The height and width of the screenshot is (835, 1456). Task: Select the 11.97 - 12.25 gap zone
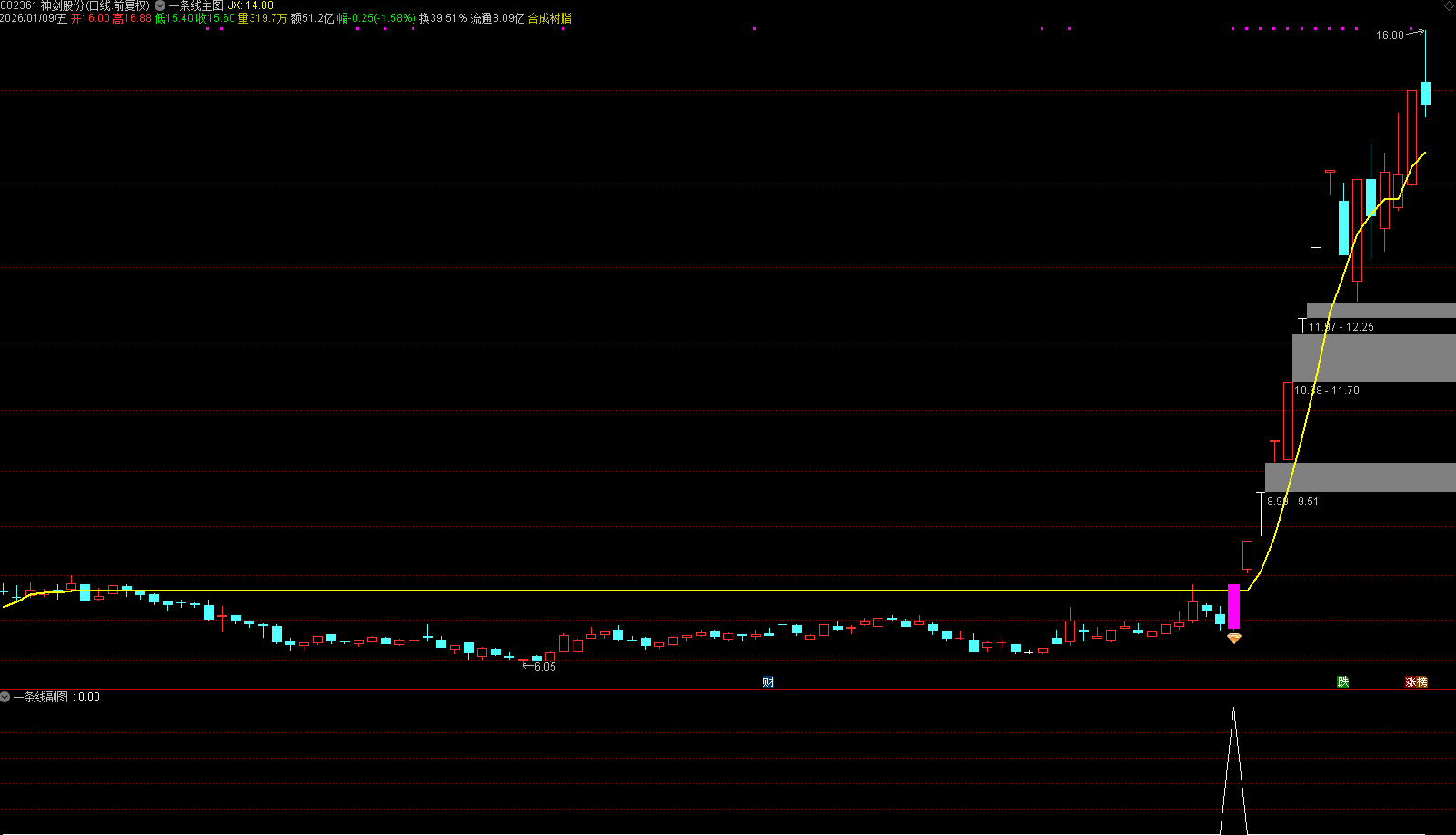(x=1381, y=311)
